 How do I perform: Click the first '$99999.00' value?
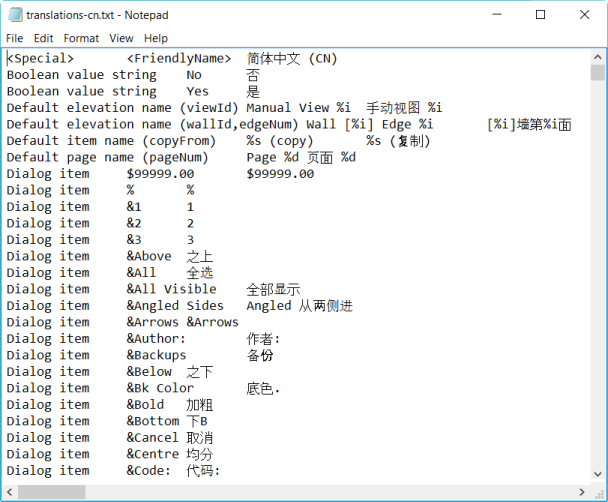click(160, 174)
